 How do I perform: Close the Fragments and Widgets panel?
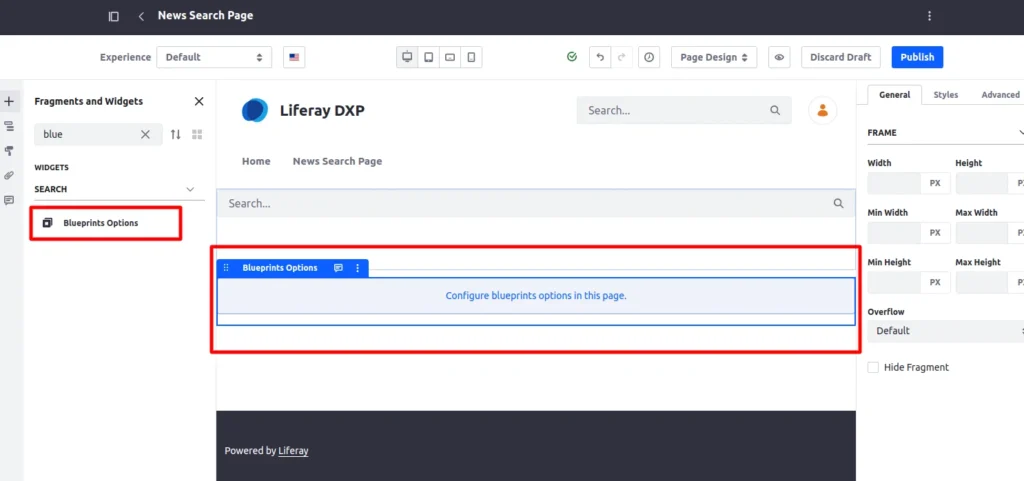(199, 101)
